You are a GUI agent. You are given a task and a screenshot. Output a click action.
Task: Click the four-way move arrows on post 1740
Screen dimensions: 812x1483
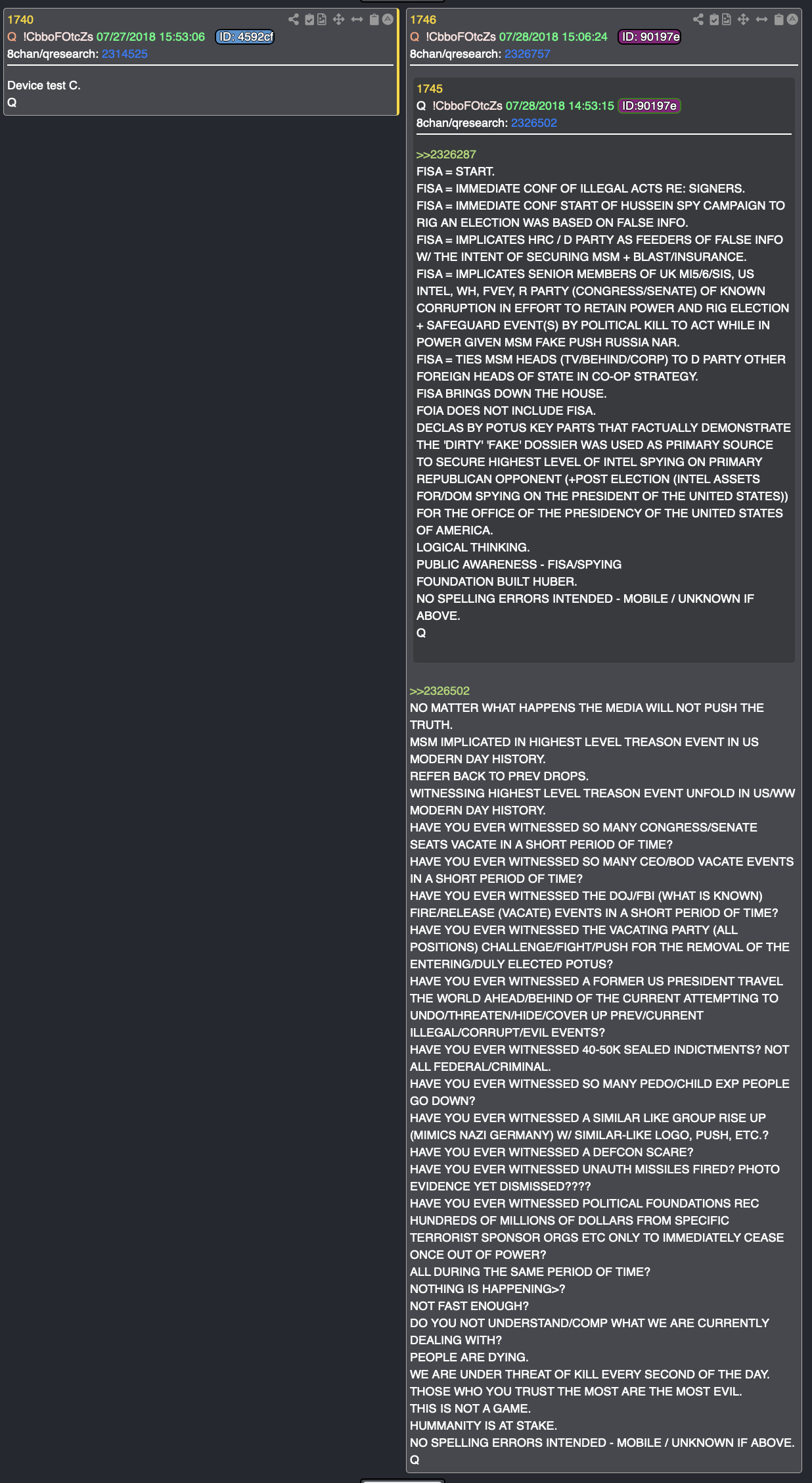point(338,20)
